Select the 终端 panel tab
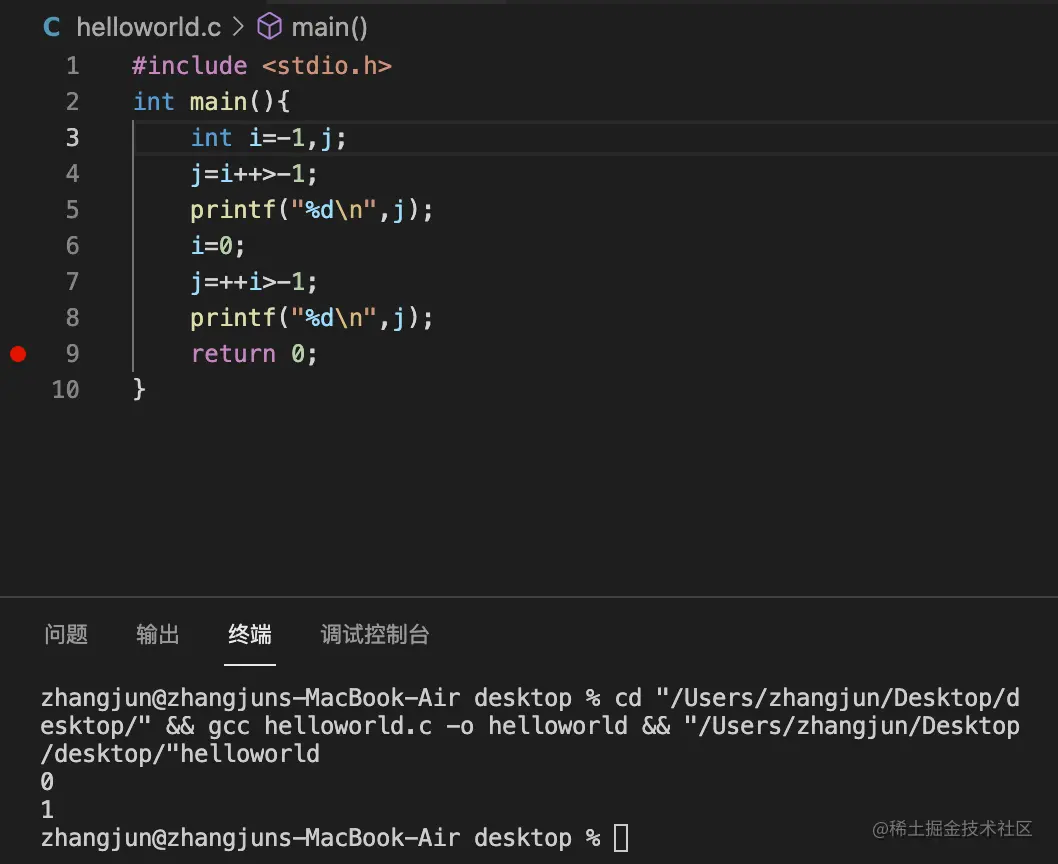This screenshot has height=864, width=1058. [250, 634]
